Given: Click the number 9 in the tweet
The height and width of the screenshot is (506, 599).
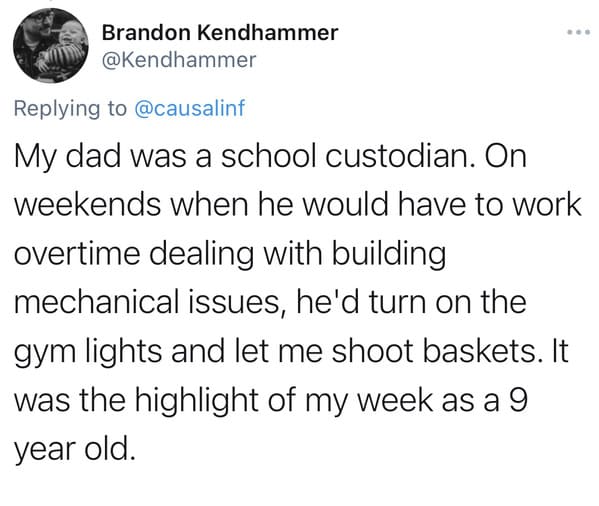Looking at the screenshot, I should (x=519, y=400).
